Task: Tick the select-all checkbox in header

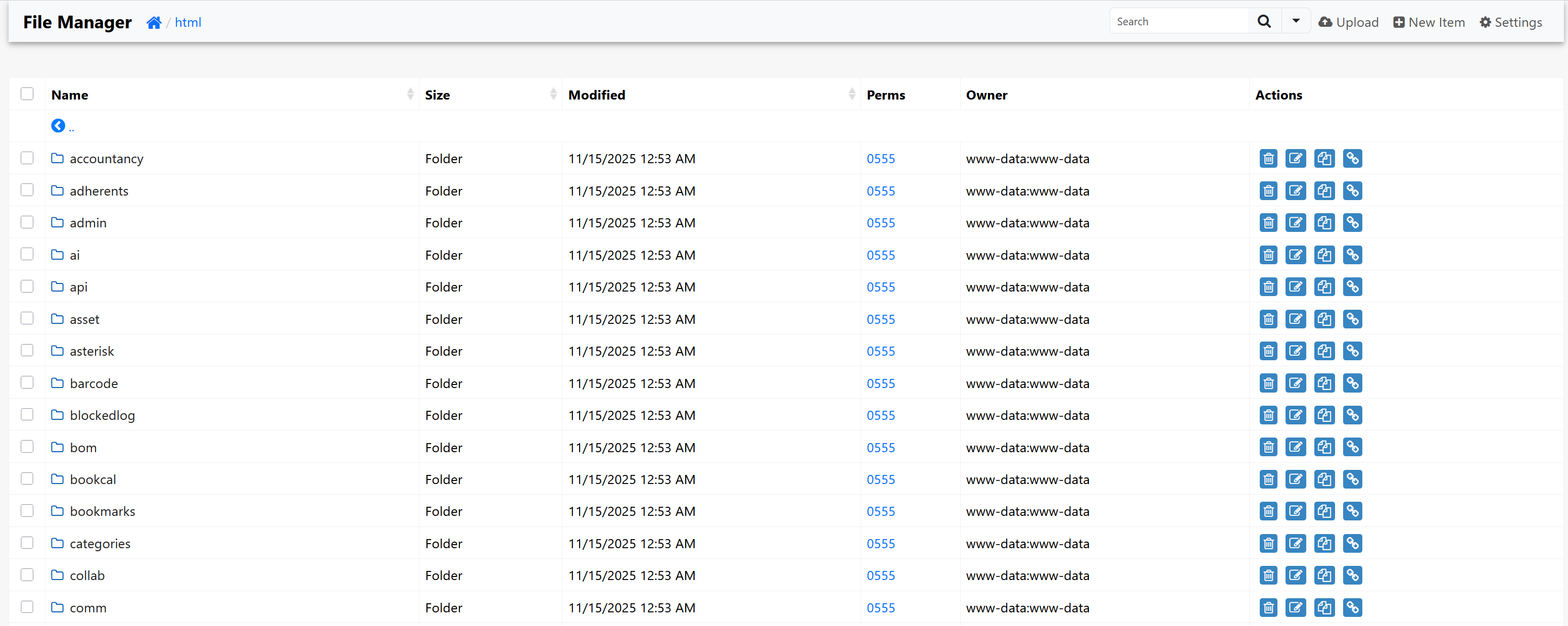Action: pyautogui.click(x=27, y=93)
